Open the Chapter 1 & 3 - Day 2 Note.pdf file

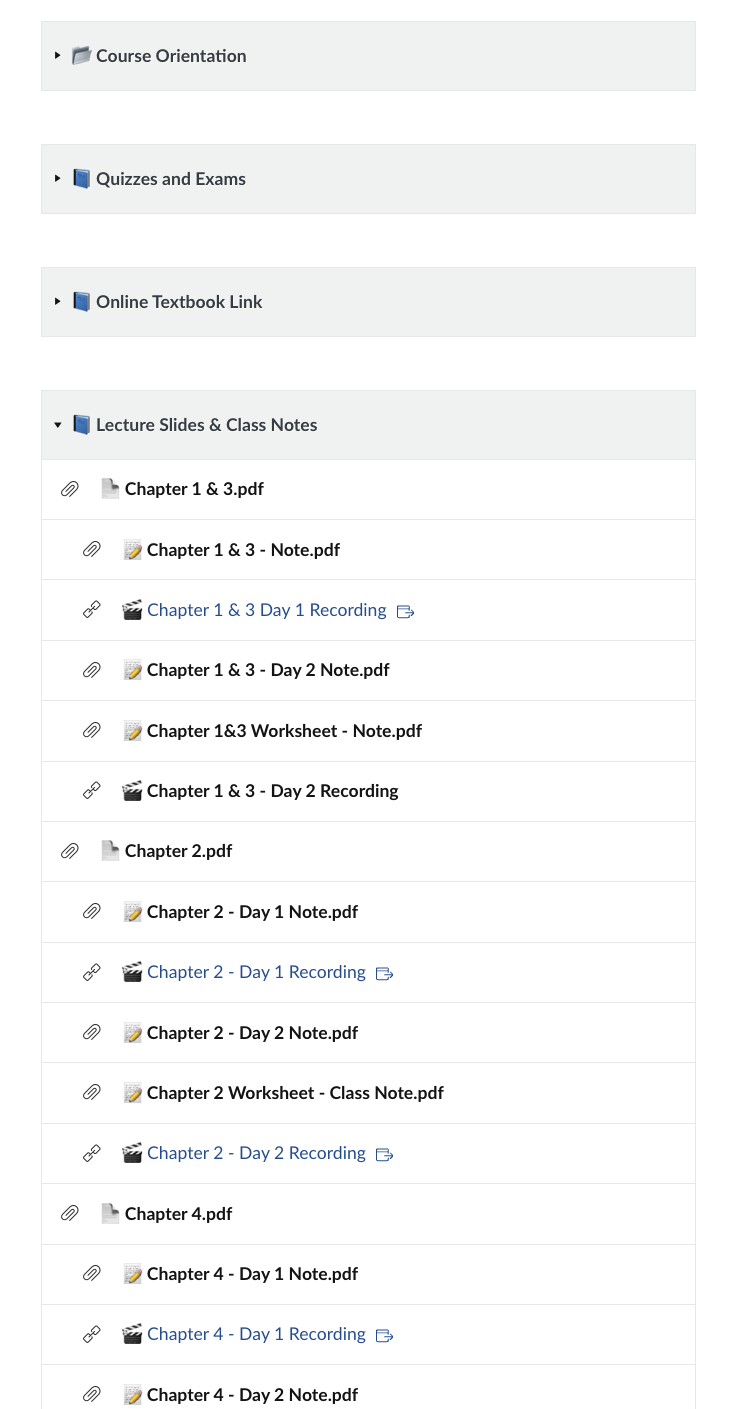coord(268,670)
